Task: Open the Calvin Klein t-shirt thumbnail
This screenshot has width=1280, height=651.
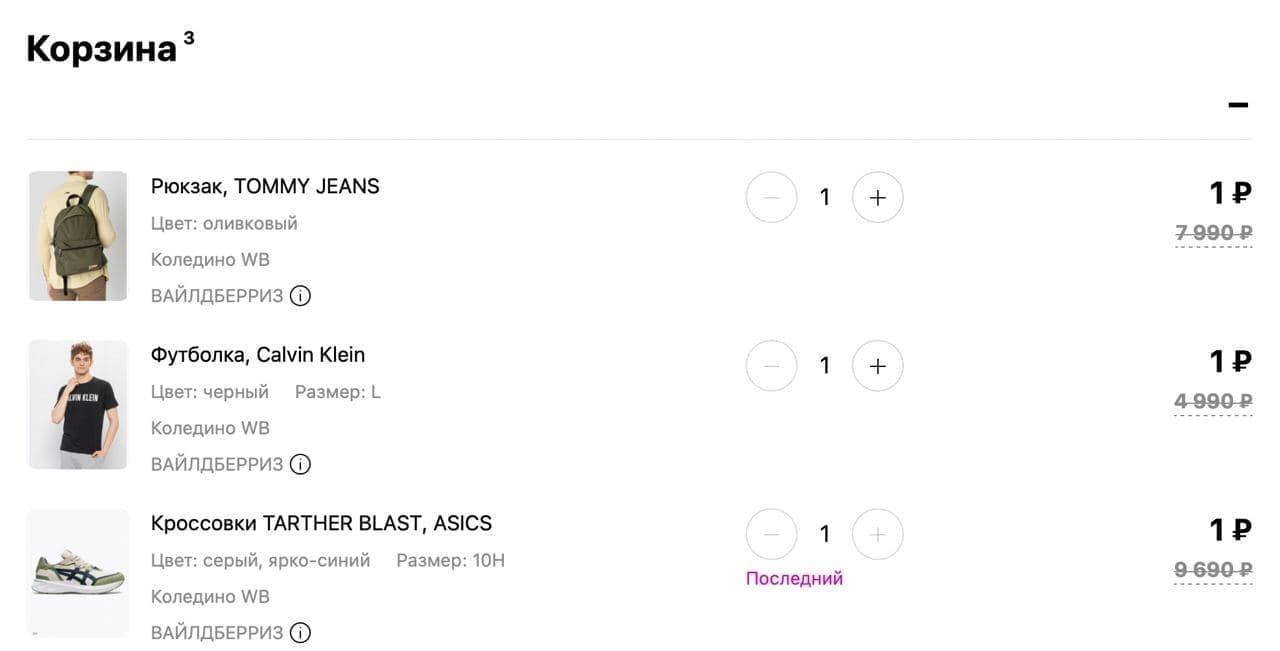Action: 78,404
